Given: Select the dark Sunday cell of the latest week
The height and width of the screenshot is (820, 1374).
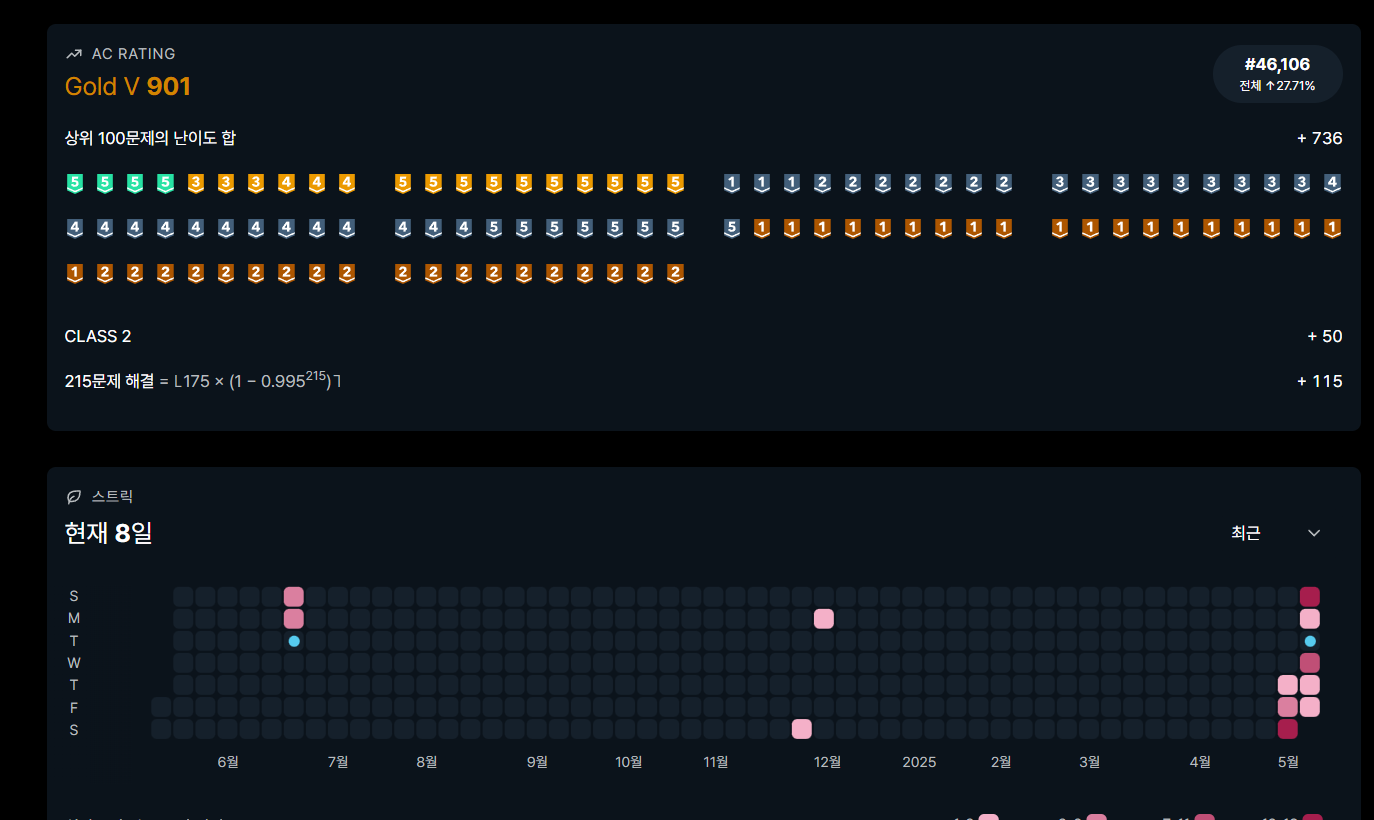Looking at the screenshot, I should point(1310,597).
